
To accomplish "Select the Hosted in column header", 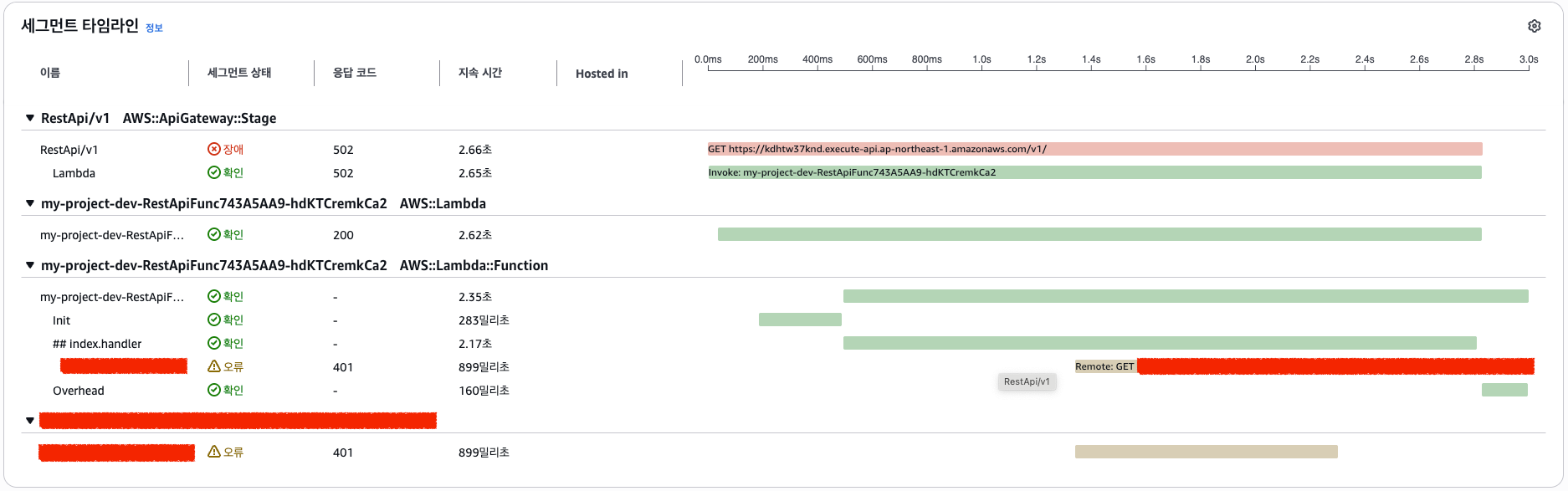I will click(602, 74).
